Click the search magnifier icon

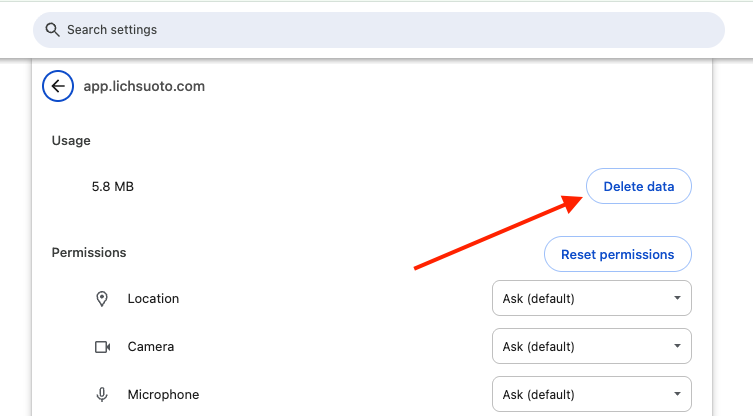pyautogui.click(x=52, y=30)
